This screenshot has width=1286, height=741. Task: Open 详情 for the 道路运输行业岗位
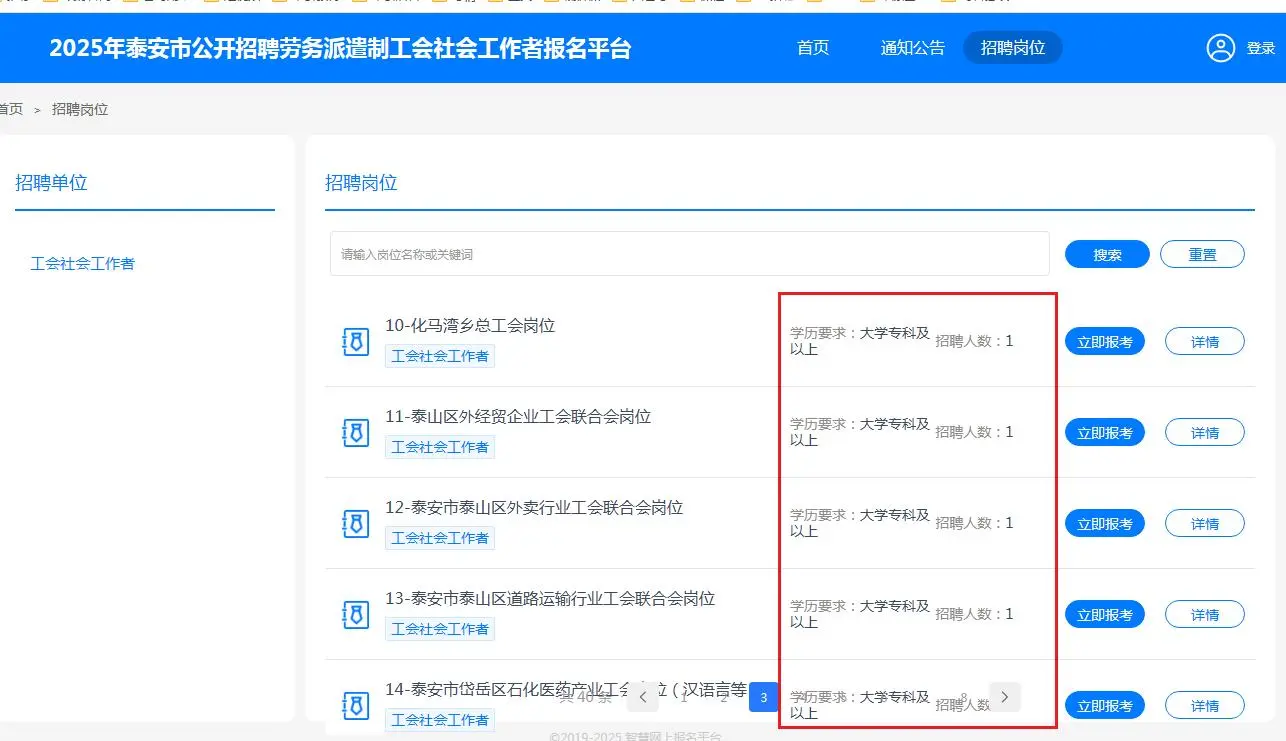(1204, 613)
